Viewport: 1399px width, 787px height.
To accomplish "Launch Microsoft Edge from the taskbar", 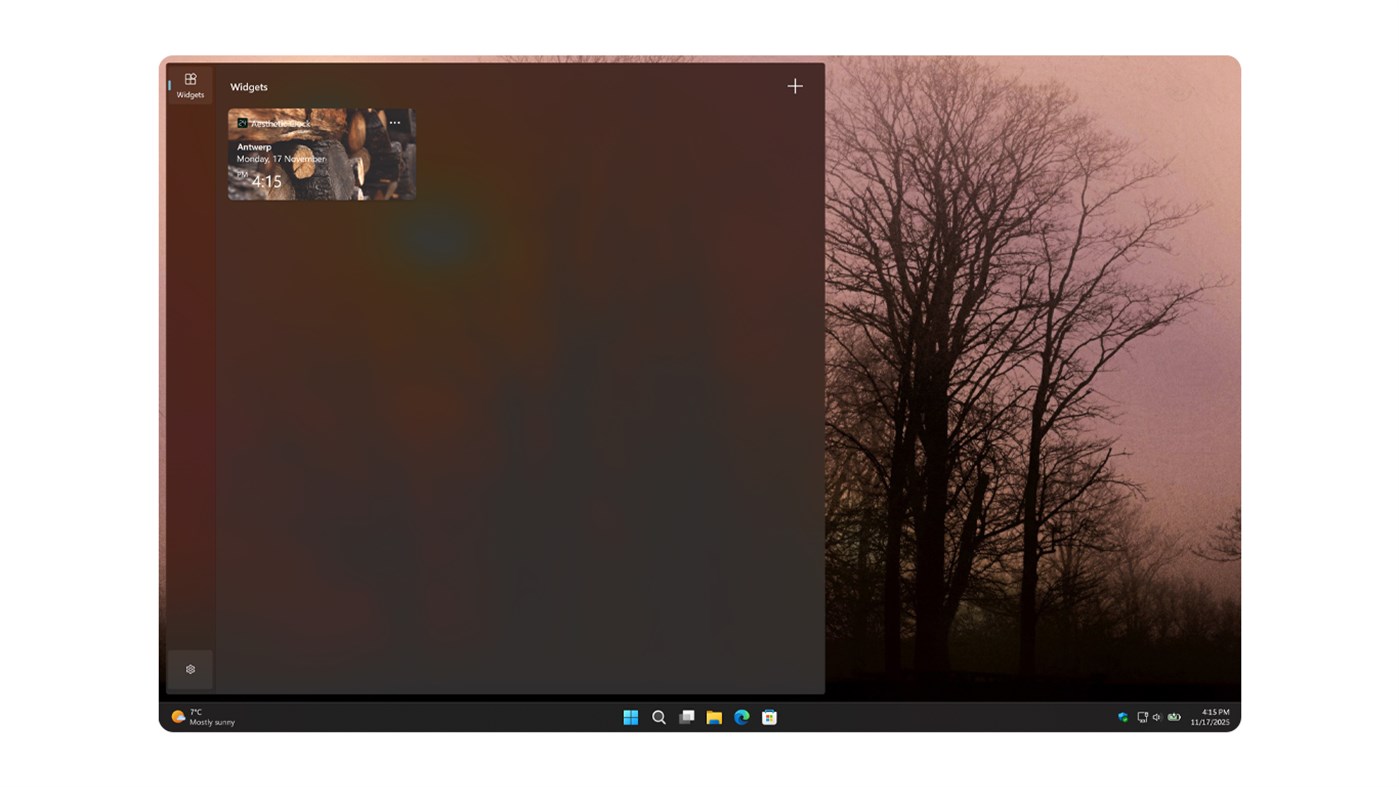I will point(742,717).
